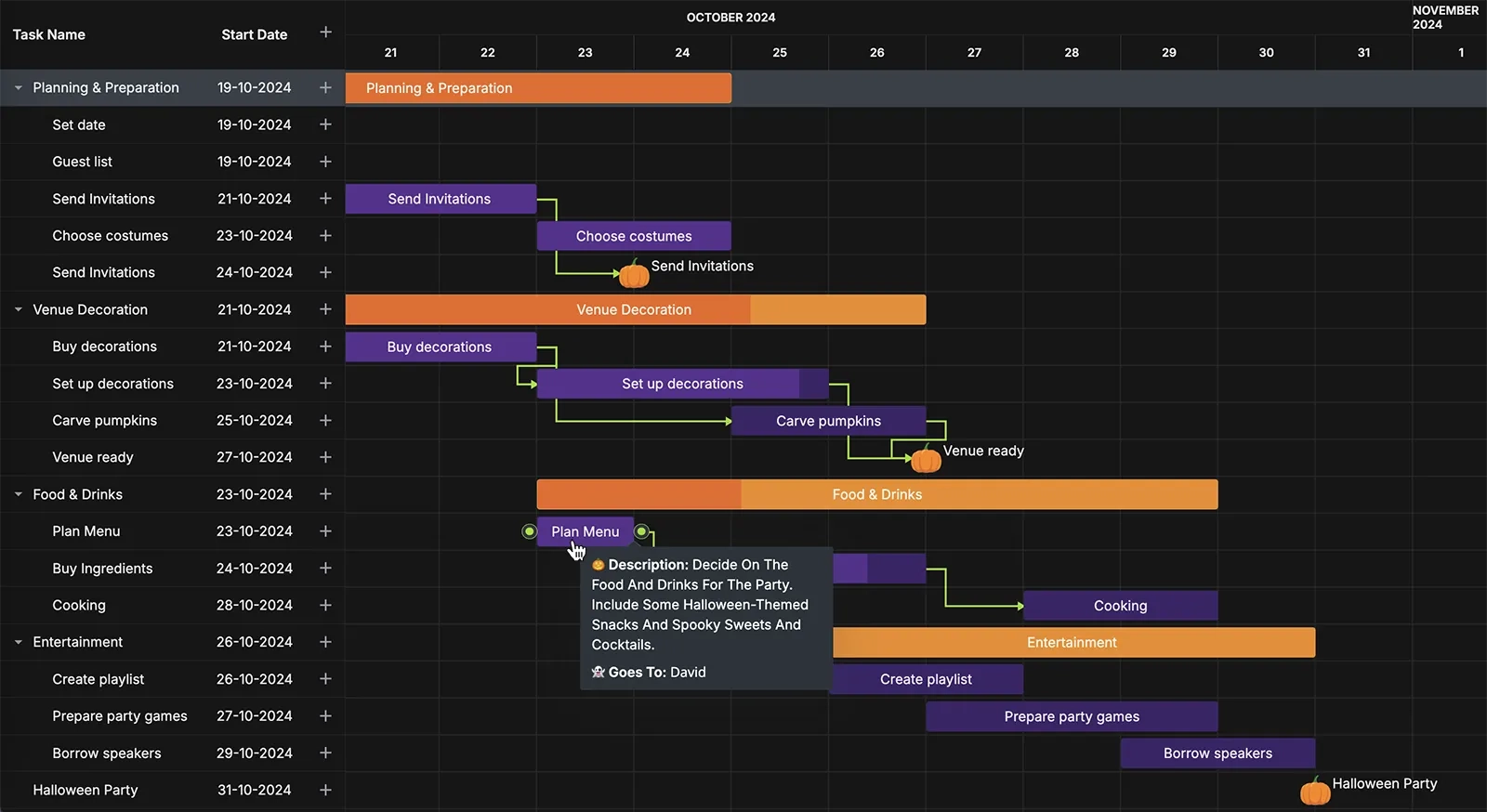The height and width of the screenshot is (812, 1487).
Task: Collapse the Planning & Preparation group
Action: (x=19, y=88)
